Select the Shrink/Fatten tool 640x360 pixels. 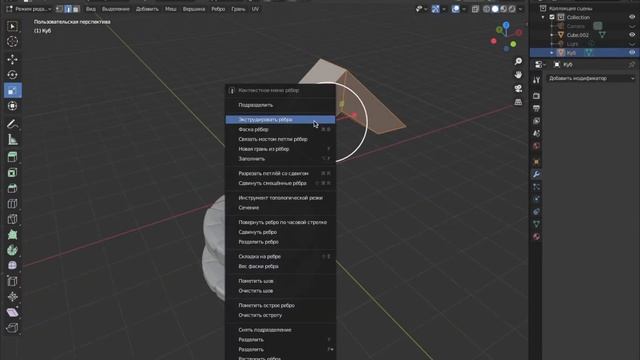point(12,297)
